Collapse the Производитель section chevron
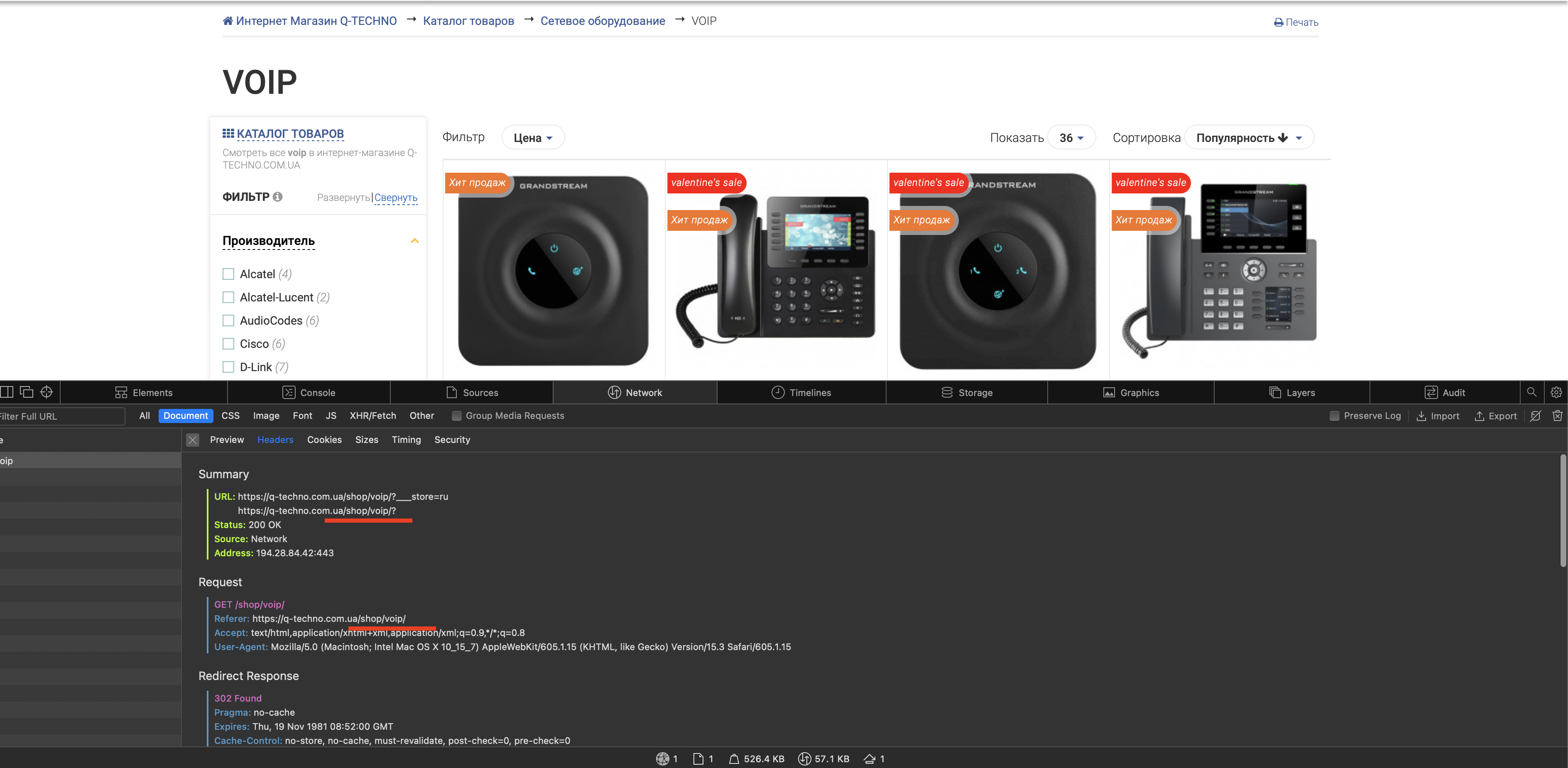Viewport: 1568px width, 768px height. coord(414,240)
